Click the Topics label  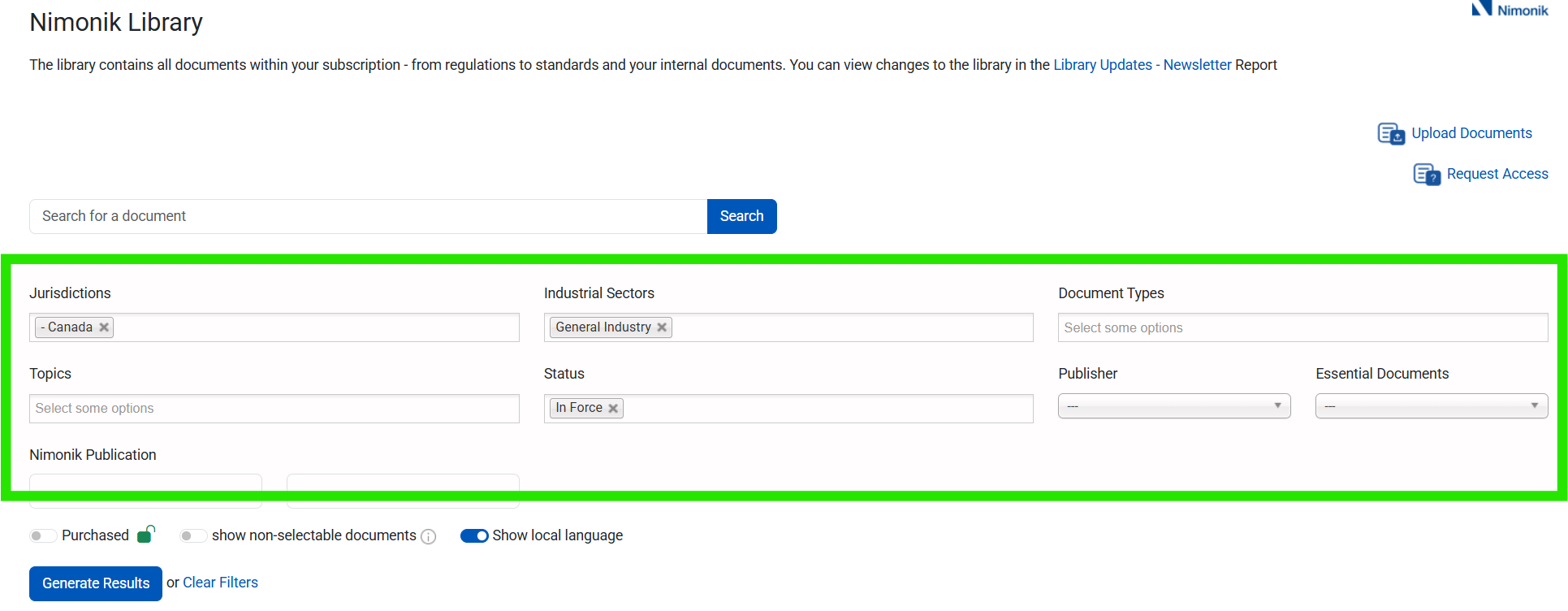[50, 374]
